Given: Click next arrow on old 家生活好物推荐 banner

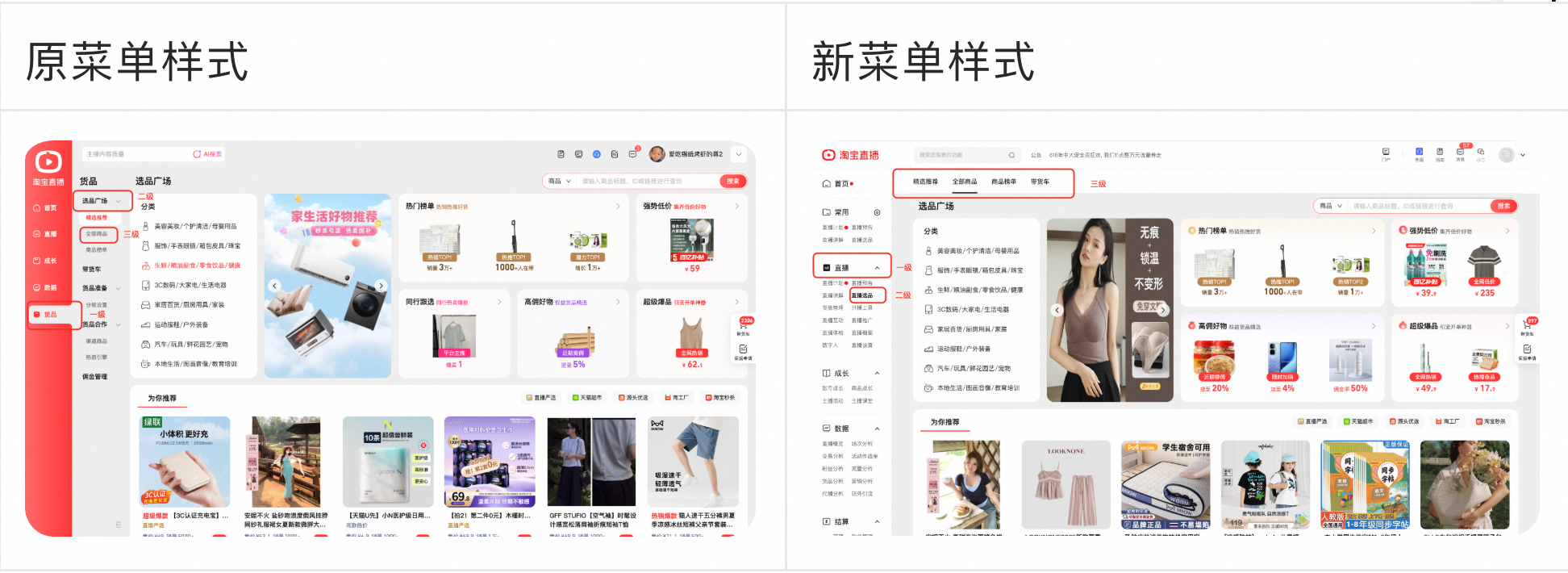Looking at the screenshot, I should pos(382,286).
